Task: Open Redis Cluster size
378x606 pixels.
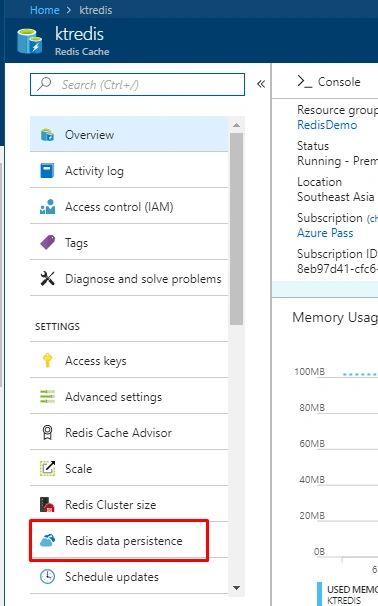Action: click(129, 504)
